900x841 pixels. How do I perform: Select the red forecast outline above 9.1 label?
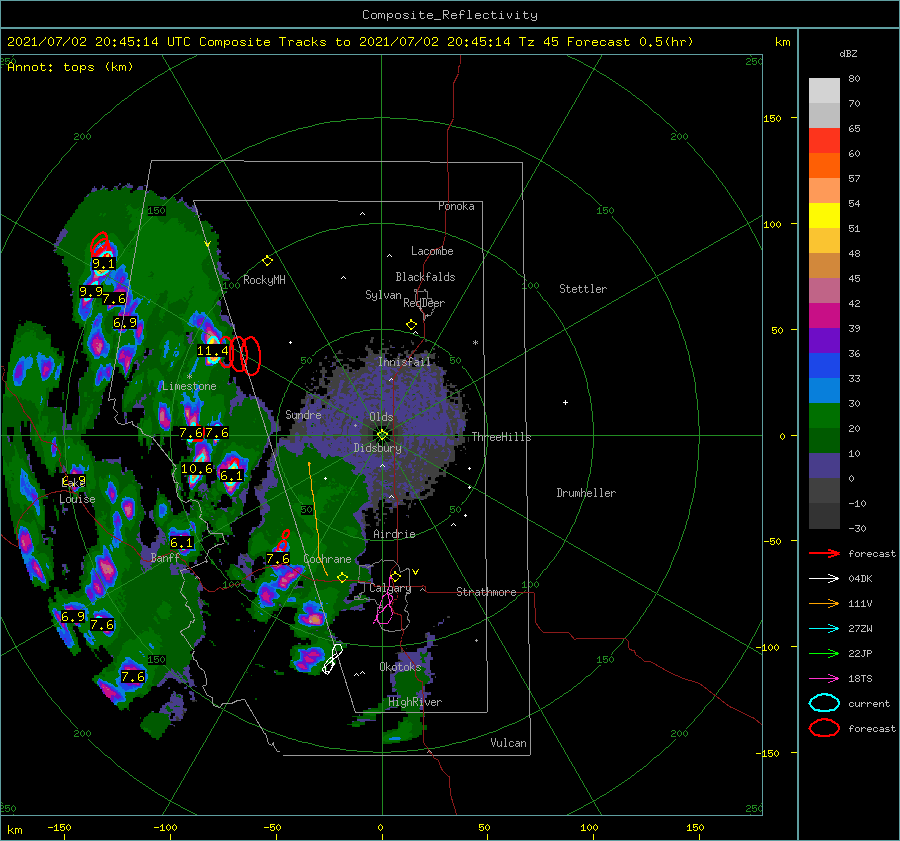[100, 243]
